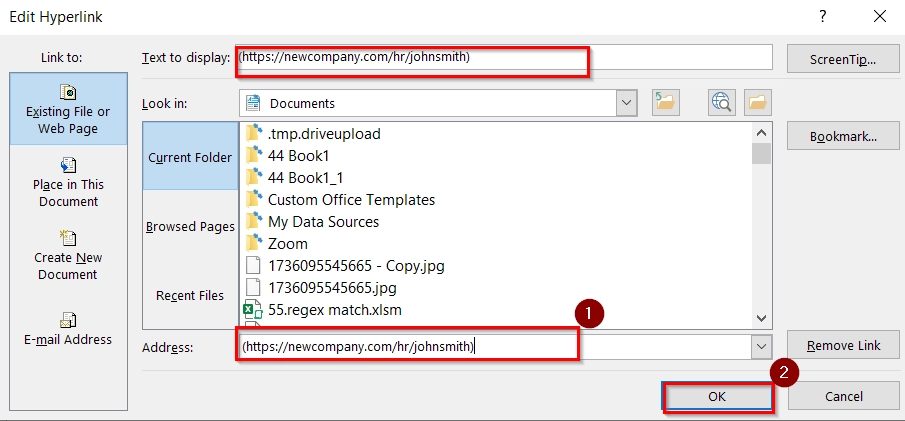Switch to Recent Files view
905x421 pixels.
click(x=190, y=295)
